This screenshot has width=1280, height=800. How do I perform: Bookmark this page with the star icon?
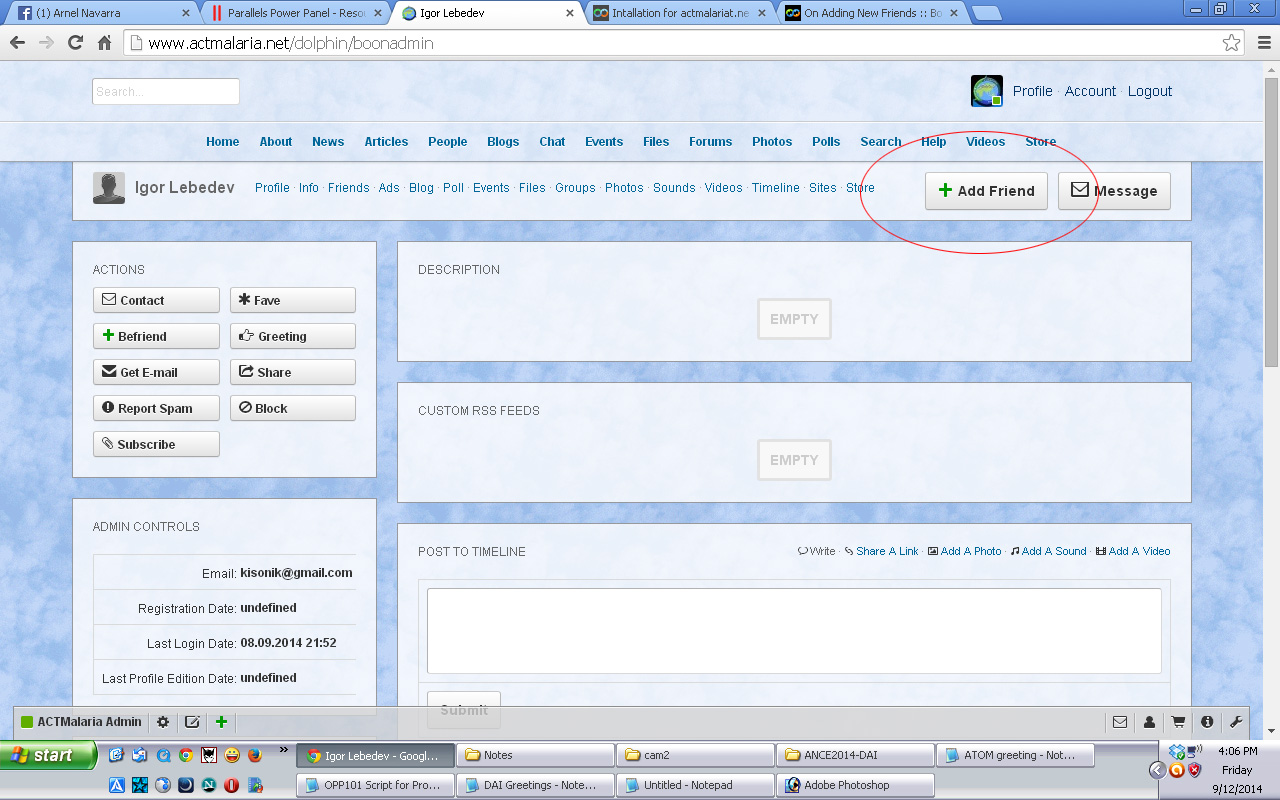tap(1231, 43)
